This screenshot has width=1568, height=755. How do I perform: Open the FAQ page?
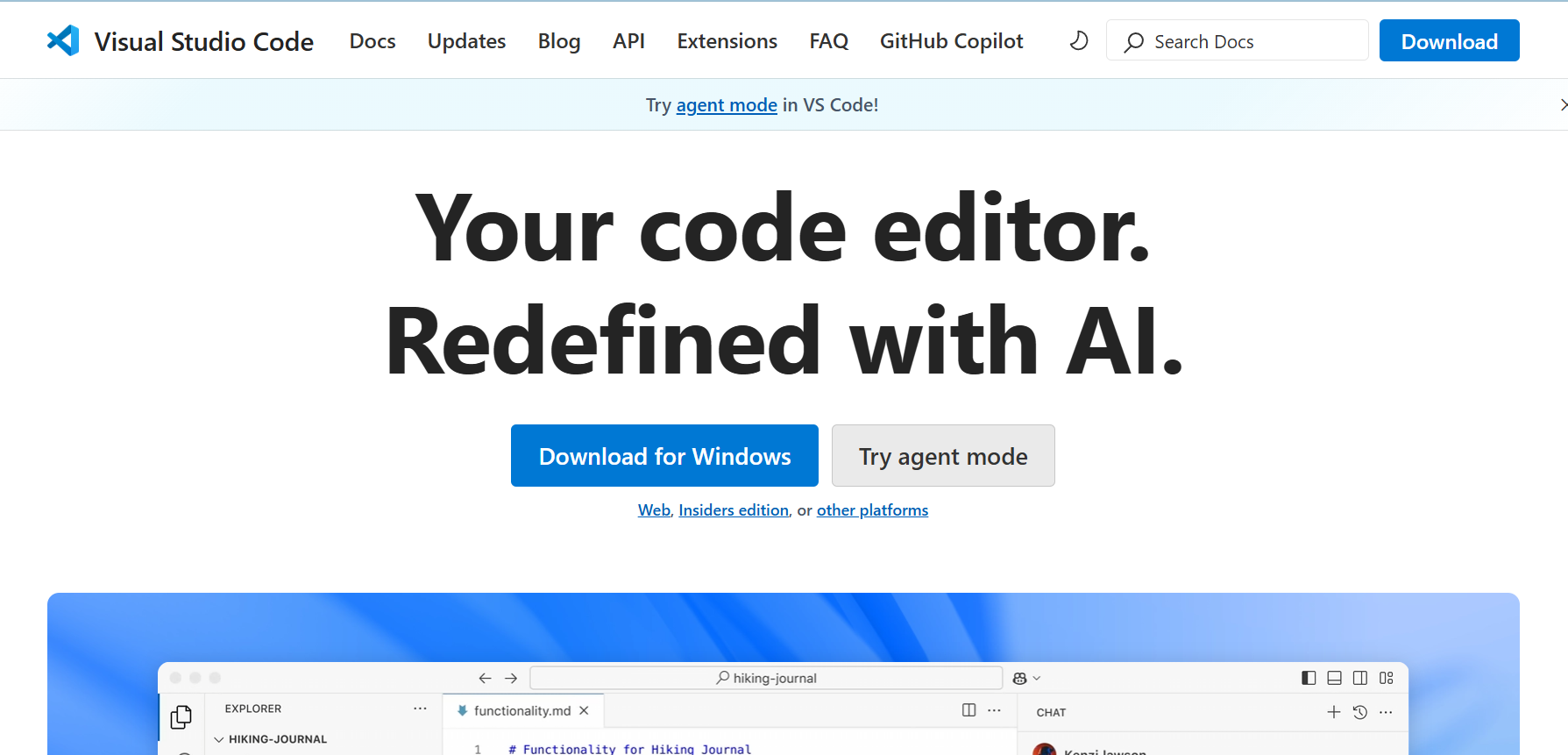click(828, 41)
